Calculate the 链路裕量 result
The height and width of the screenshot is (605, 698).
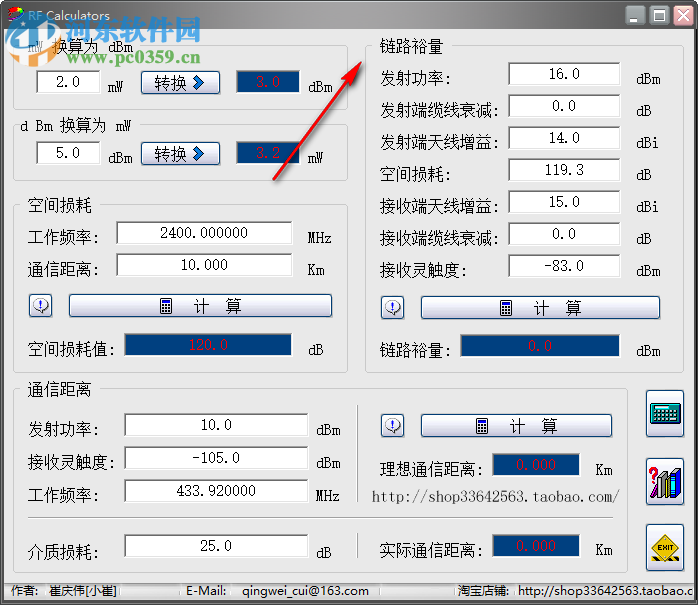click(x=540, y=308)
